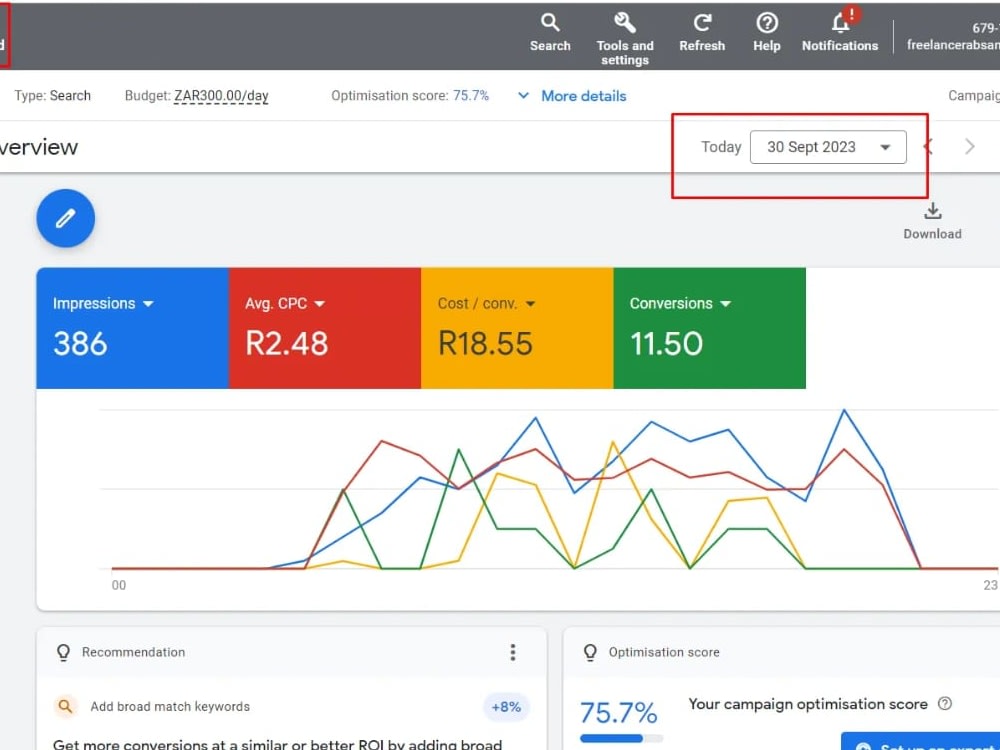Click Your campaign optimisation score text
Screen dimensions: 1000x750
(807, 704)
